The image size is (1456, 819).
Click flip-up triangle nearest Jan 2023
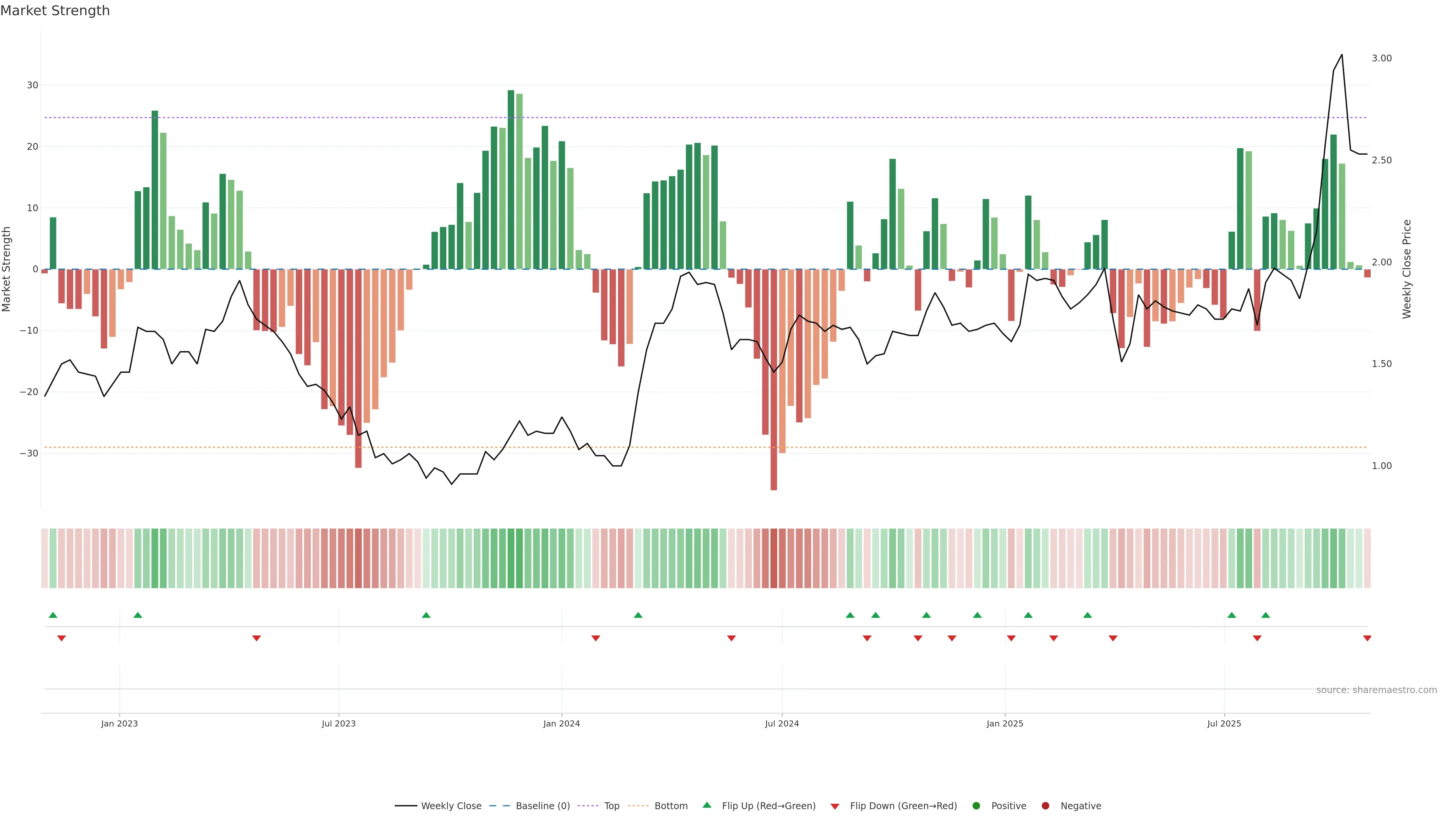point(137,615)
